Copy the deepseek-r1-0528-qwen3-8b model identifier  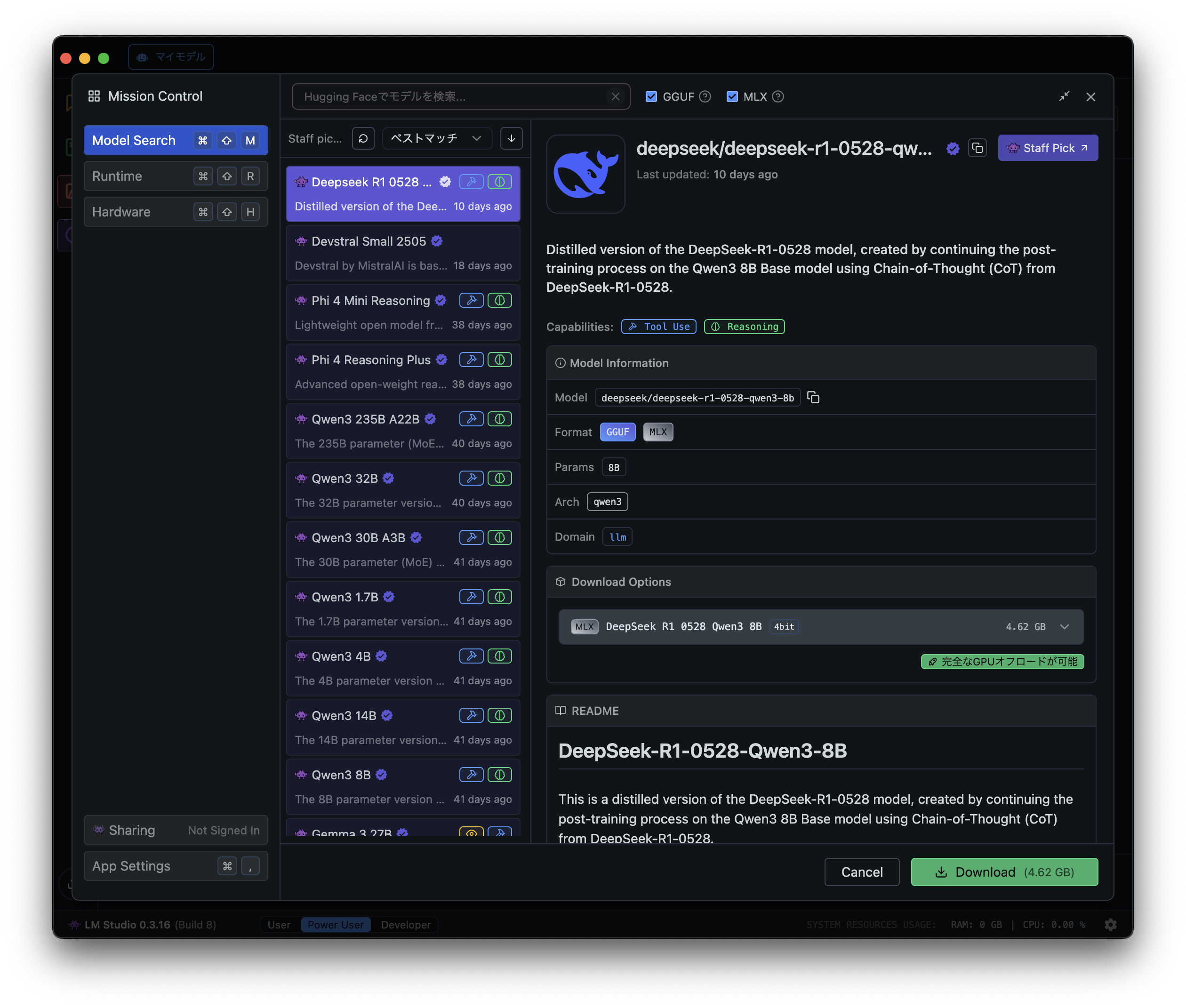click(x=813, y=398)
